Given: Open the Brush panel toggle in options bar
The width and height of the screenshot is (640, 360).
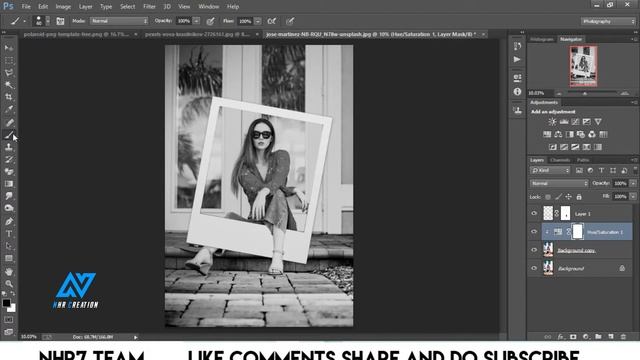Looking at the screenshot, I should pos(60,21).
